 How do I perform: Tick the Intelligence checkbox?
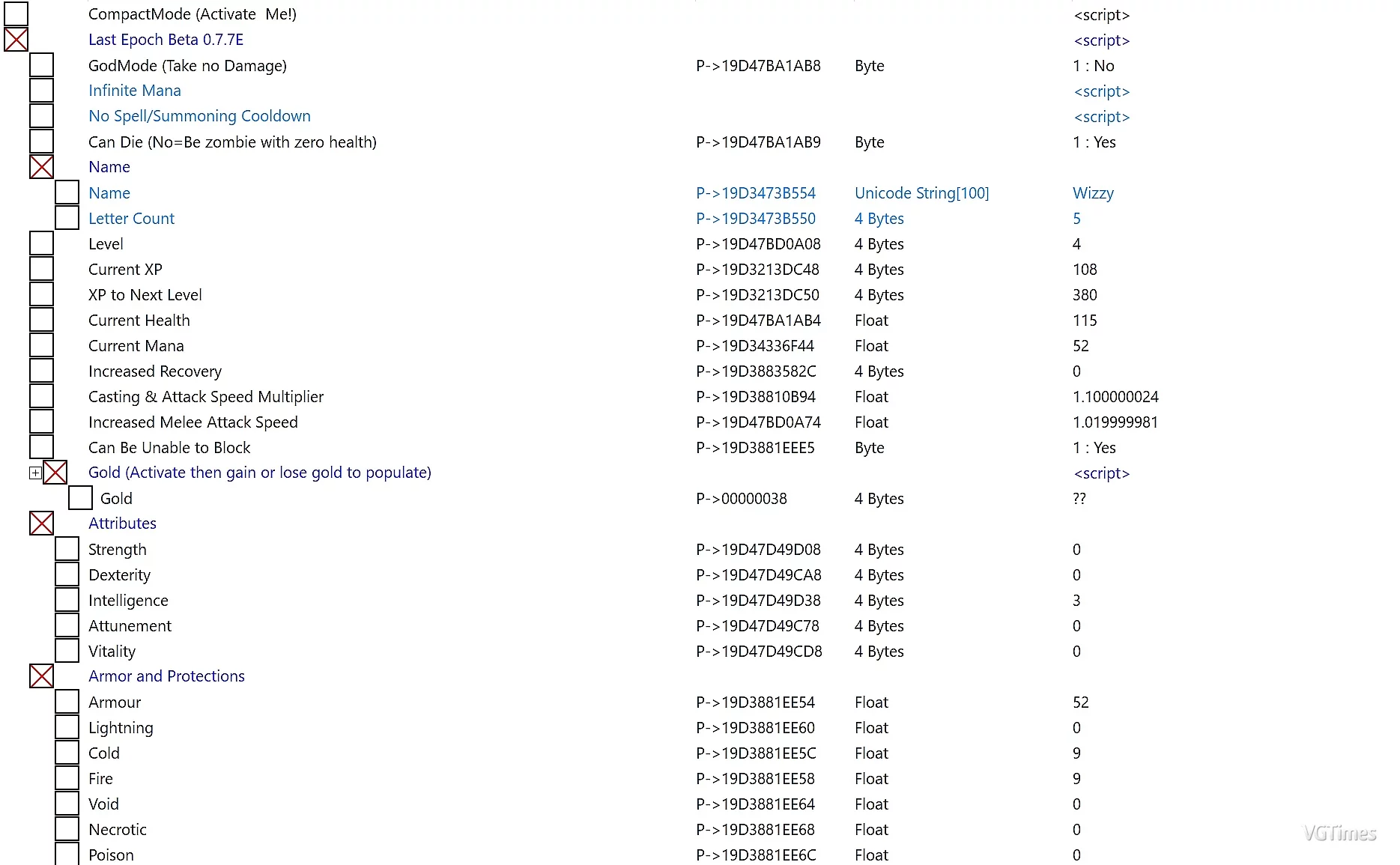67,600
